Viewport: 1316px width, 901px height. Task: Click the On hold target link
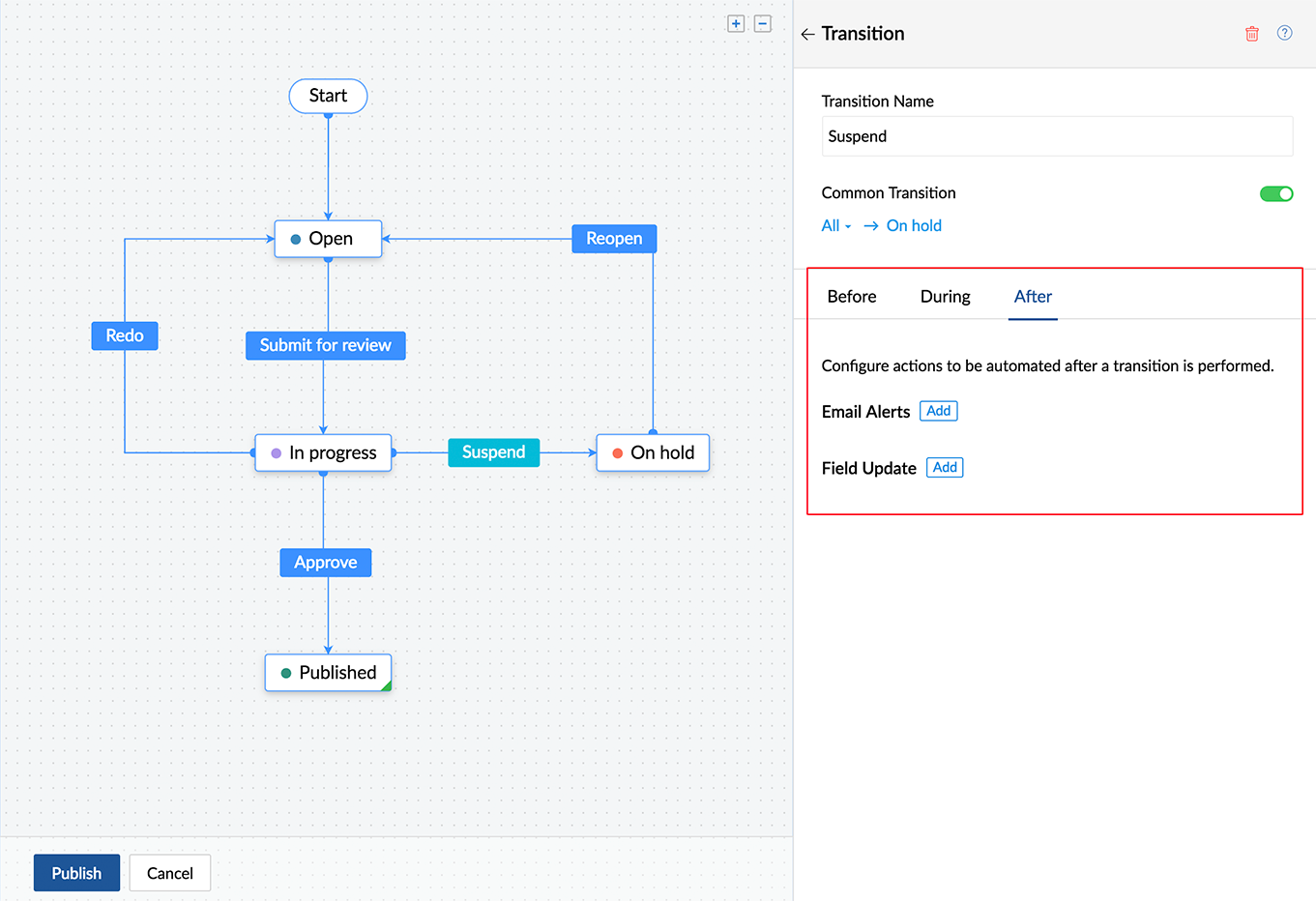(x=914, y=225)
